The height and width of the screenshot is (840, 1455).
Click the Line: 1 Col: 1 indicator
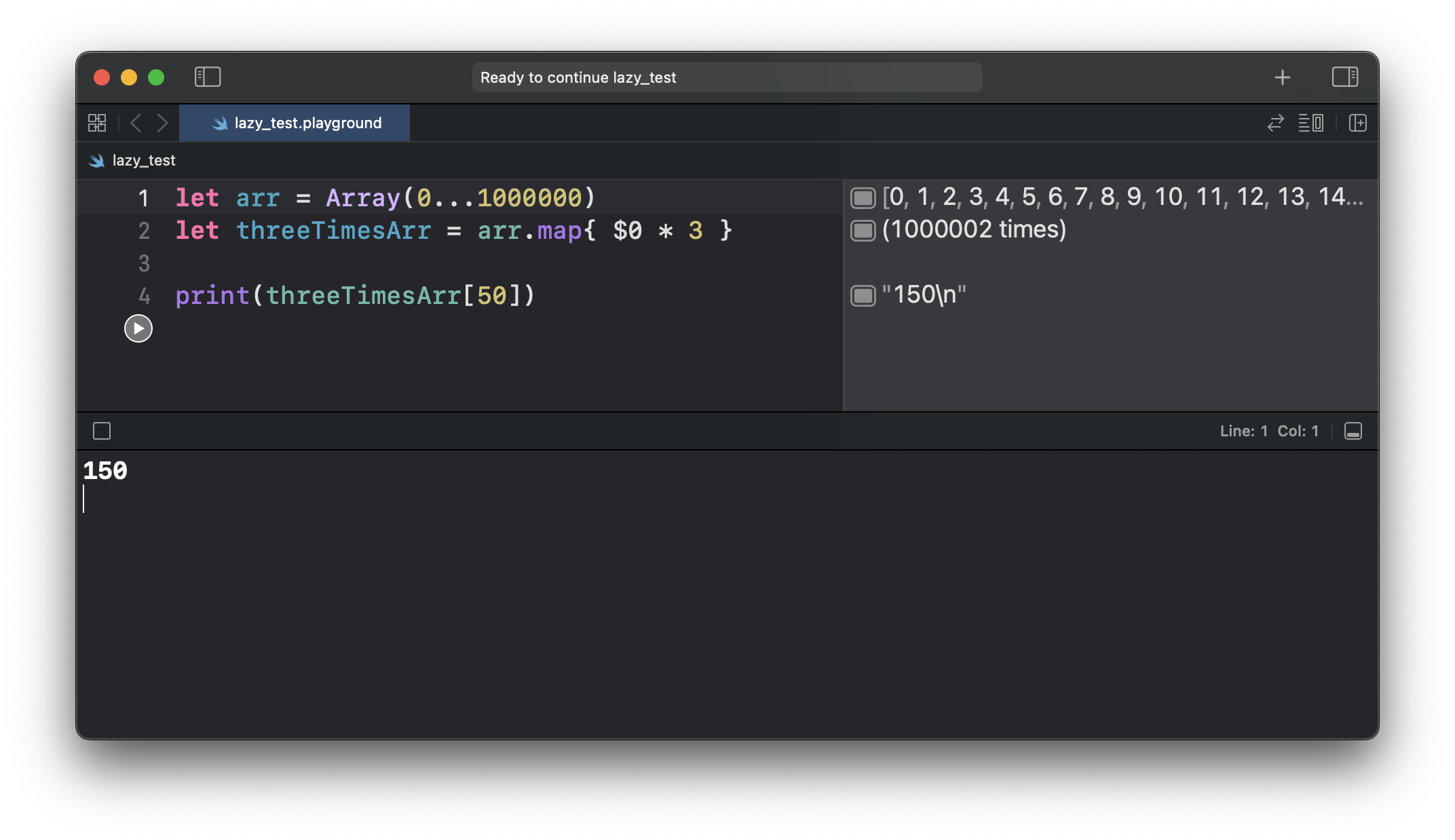pos(1268,432)
